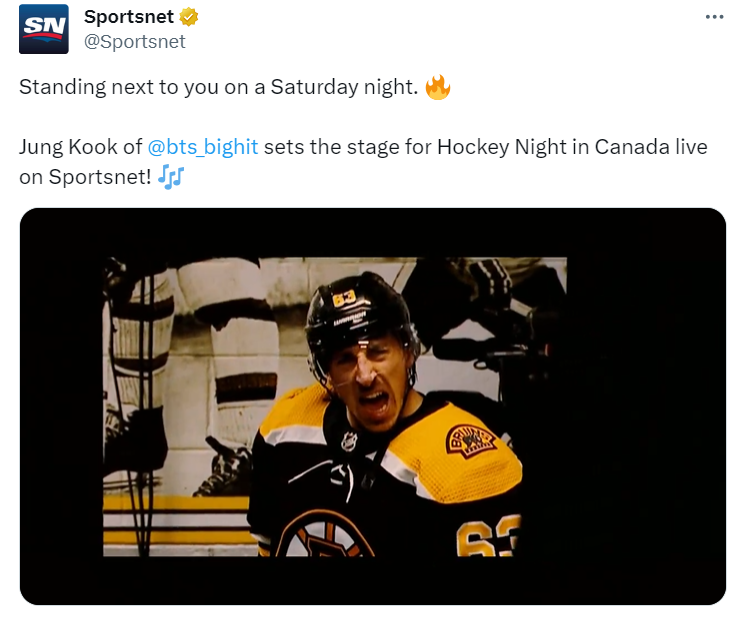The image size is (746, 623).
Task: Click the NHL shield on the jersey collar
Action: coord(349,440)
